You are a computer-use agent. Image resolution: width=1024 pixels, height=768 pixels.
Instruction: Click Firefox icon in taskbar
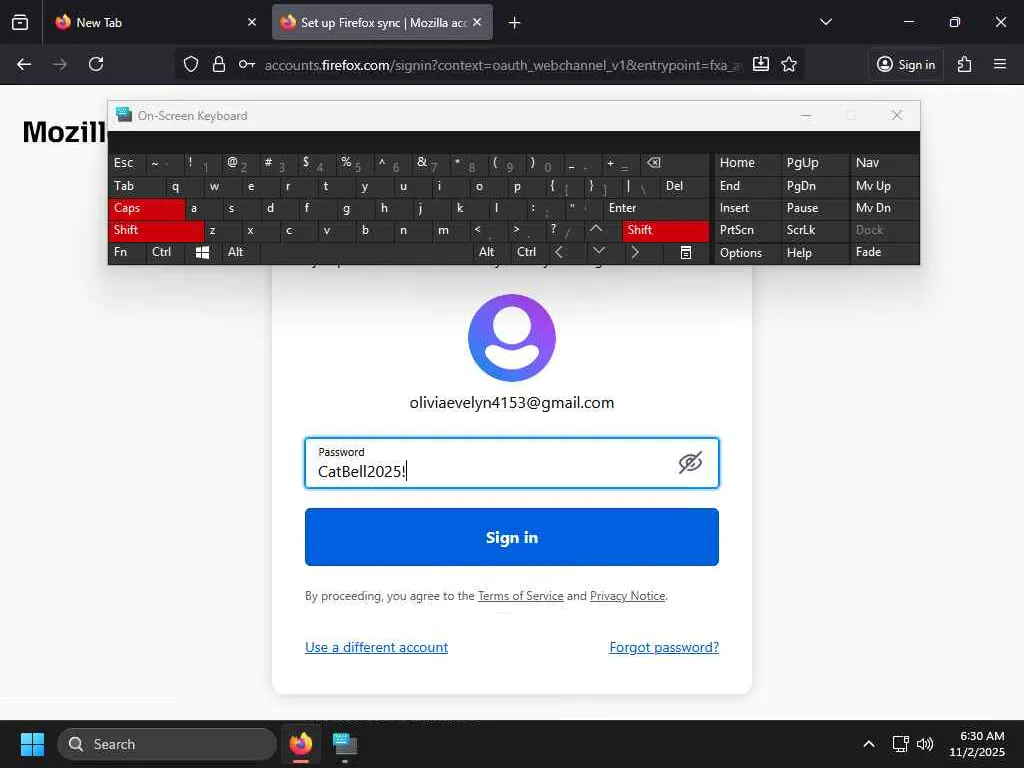coord(301,744)
